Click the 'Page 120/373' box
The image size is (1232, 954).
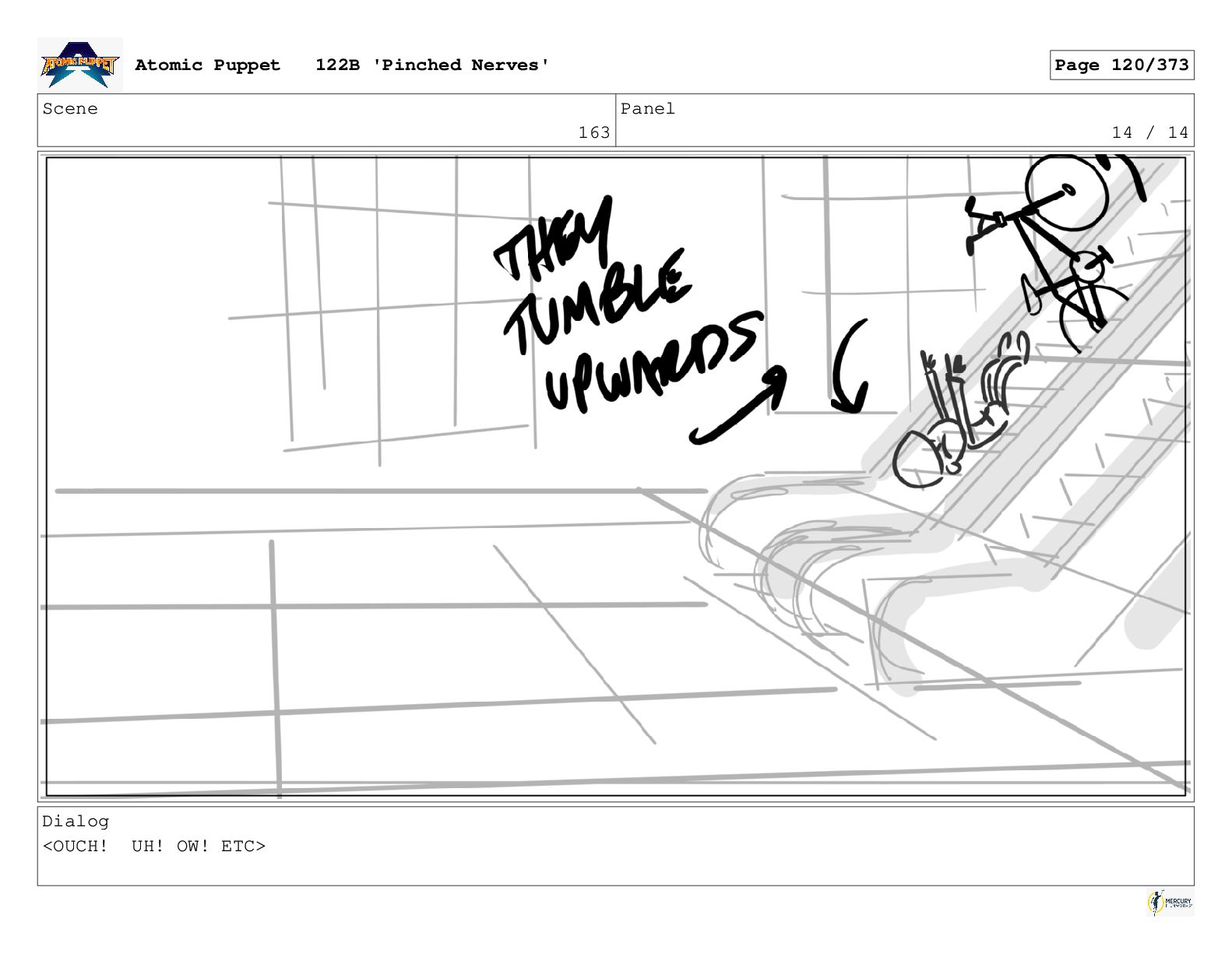(1121, 65)
